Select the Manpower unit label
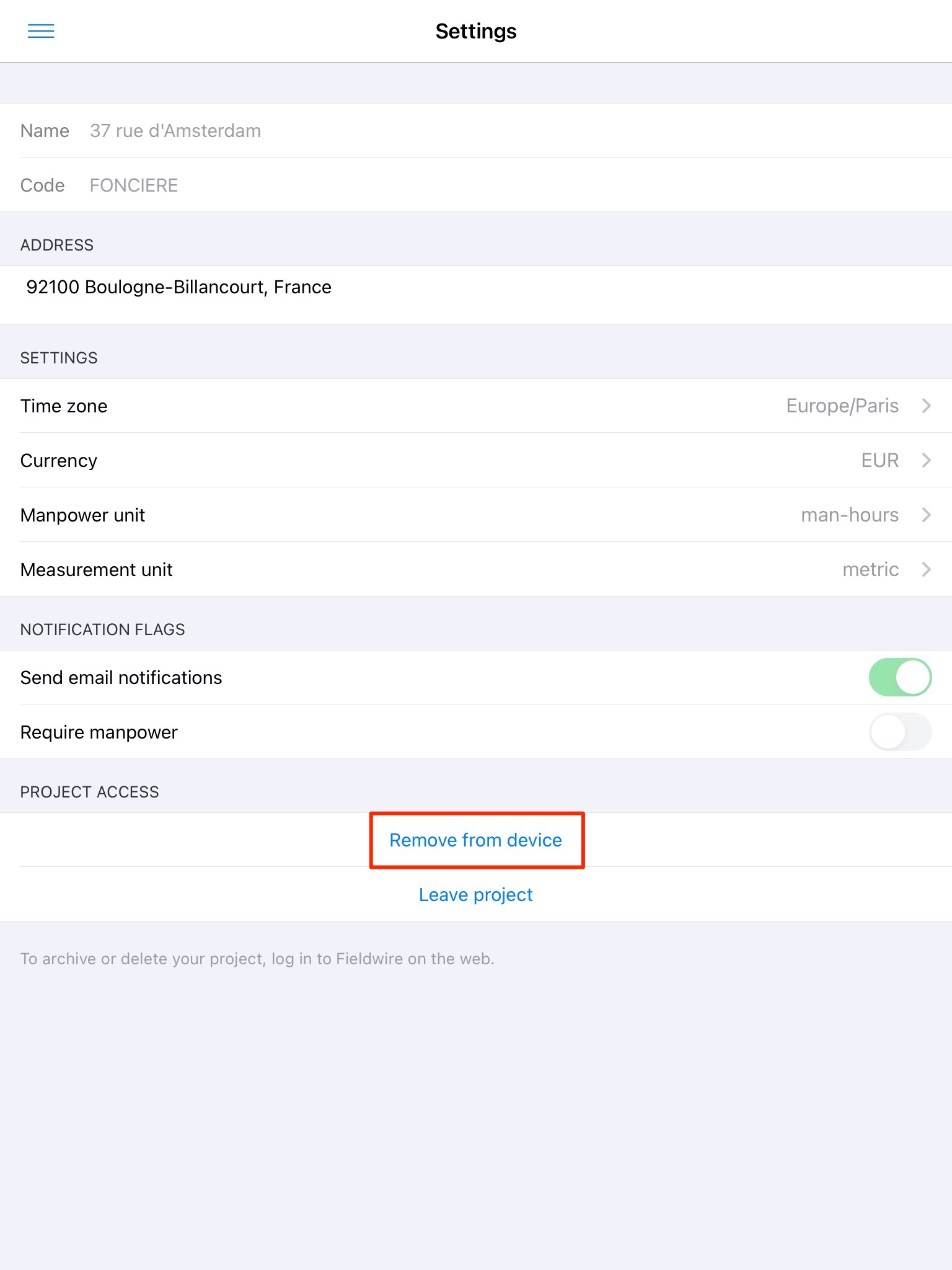Screen dimensions: 952x1270 (x=82, y=515)
